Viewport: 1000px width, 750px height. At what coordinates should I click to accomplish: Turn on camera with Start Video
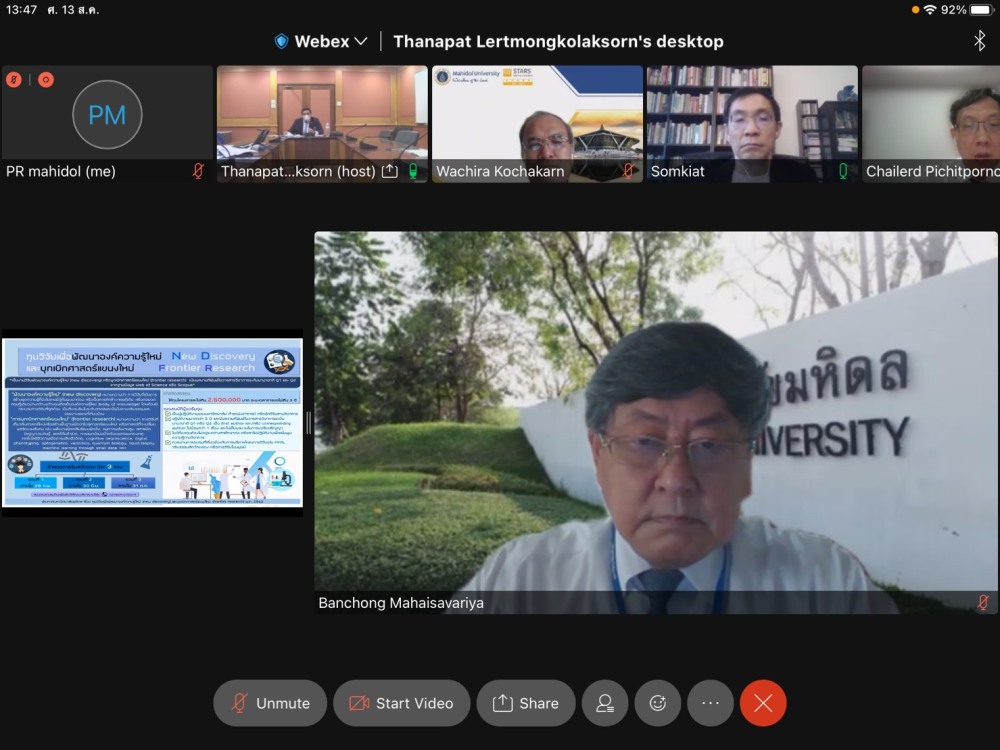click(x=401, y=703)
